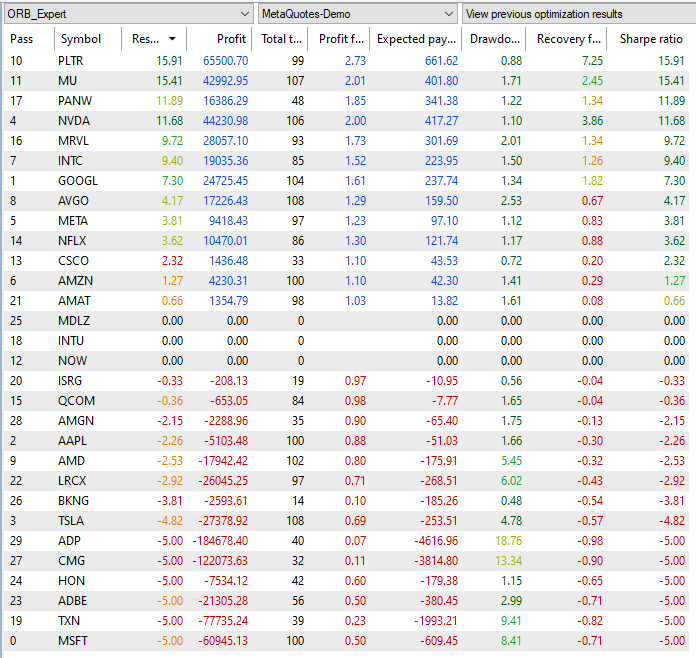This screenshot has width=696, height=658.
Task: Select the MDLZ symbol cell
Action: coord(74,321)
